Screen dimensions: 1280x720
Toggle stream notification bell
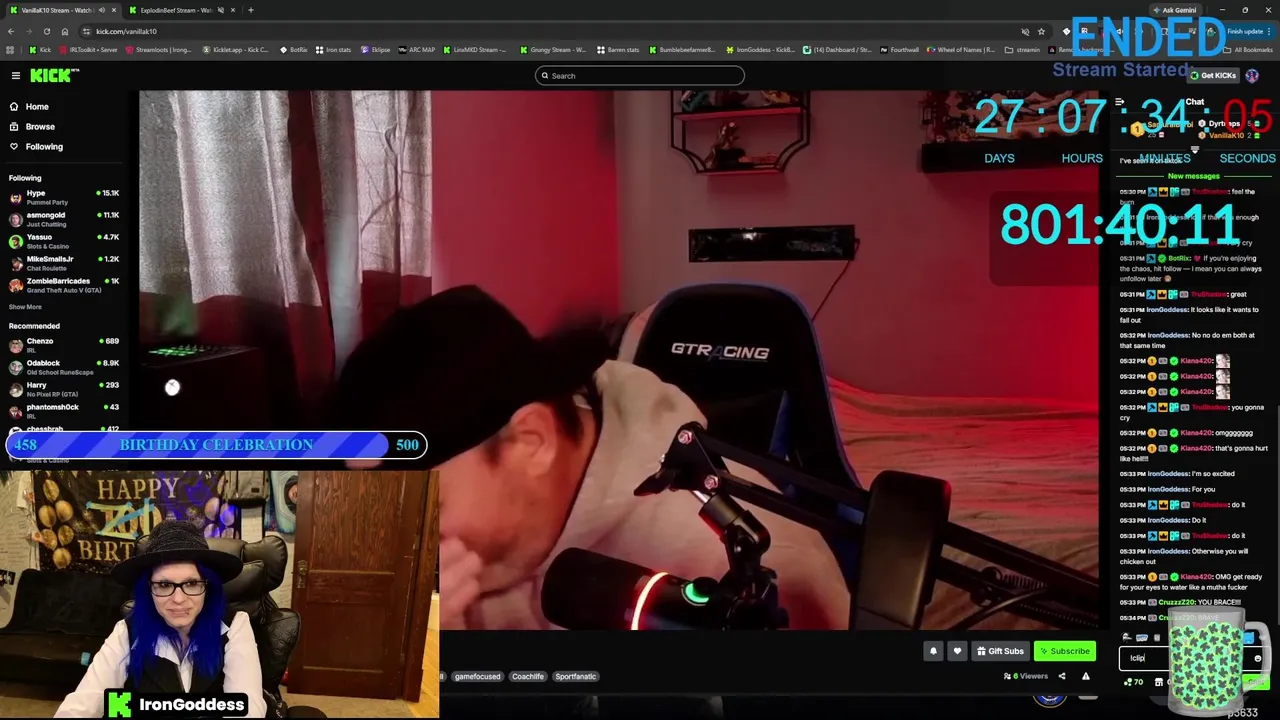tap(933, 651)
